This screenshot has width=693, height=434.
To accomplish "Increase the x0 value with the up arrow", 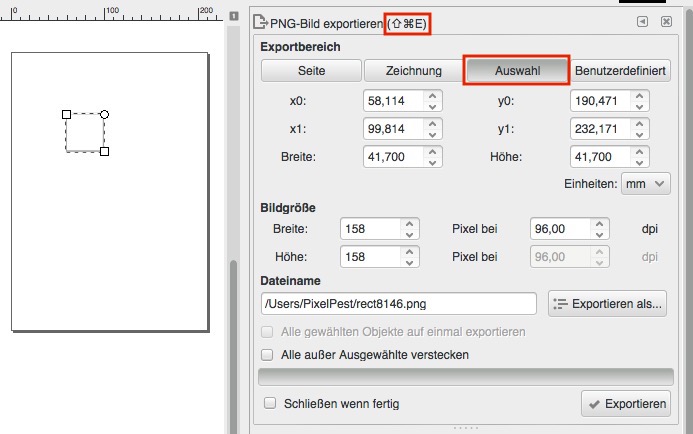I will tap(432, 95).
